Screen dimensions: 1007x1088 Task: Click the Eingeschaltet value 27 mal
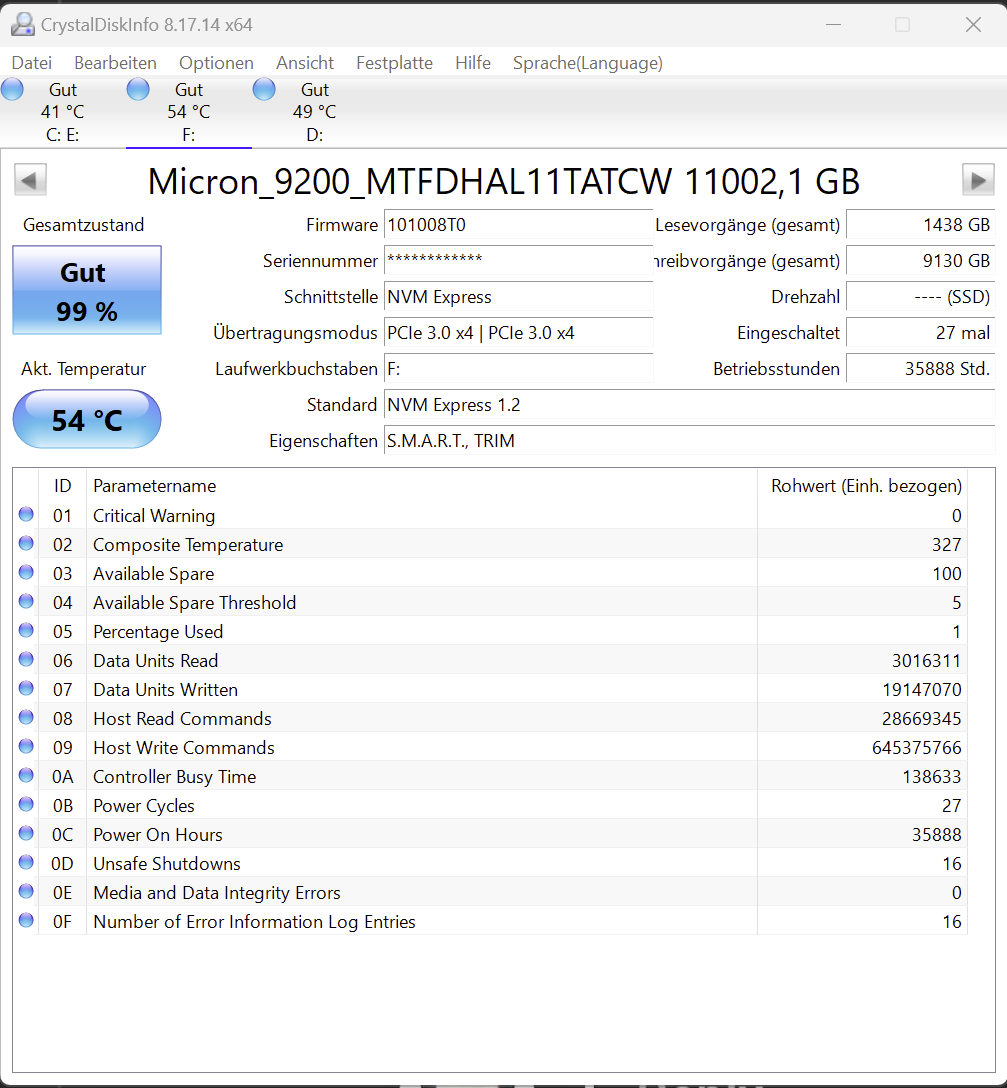920,333
